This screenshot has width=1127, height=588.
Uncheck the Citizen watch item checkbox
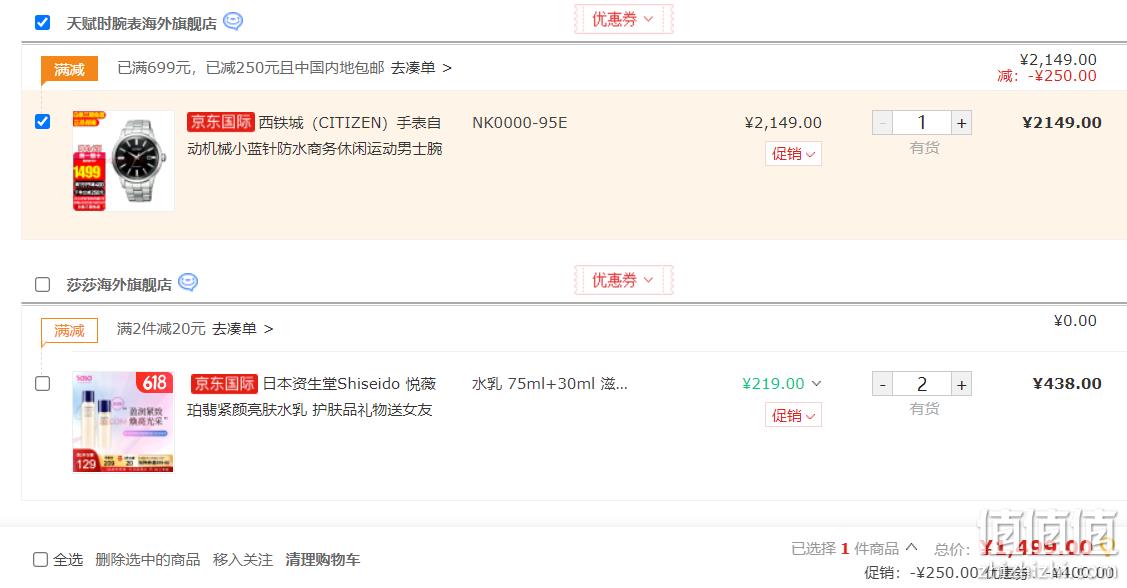point(42,121)
